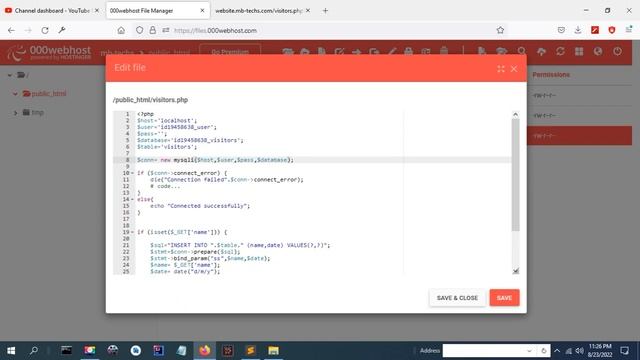The height and width of the screenshot is (360, 640).
Task: Expand the tmp folder chevron
Action: tap(16, 113)
